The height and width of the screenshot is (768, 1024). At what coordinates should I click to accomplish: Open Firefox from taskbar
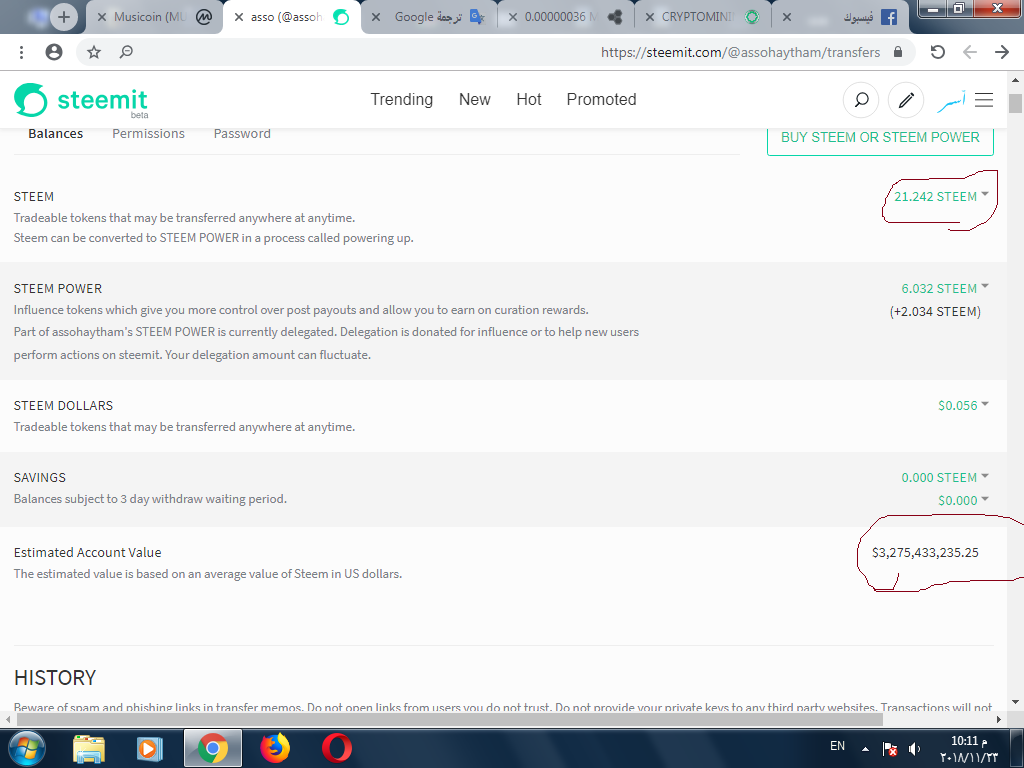pyautogui.click(x=275, y=748)
